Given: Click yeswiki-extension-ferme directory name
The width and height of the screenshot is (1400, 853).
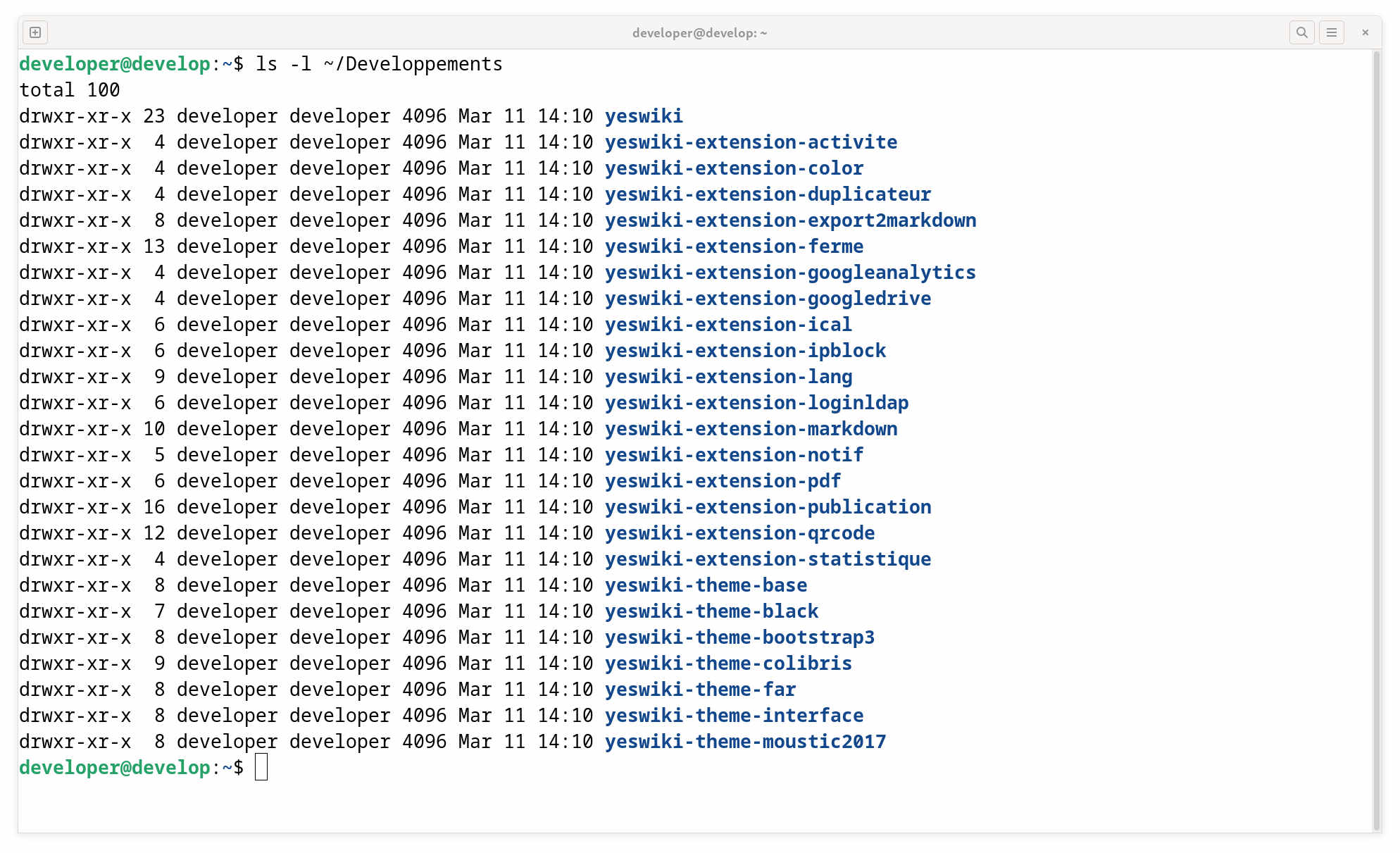Looking at the screenshot, I should click(x=733, y=247).
